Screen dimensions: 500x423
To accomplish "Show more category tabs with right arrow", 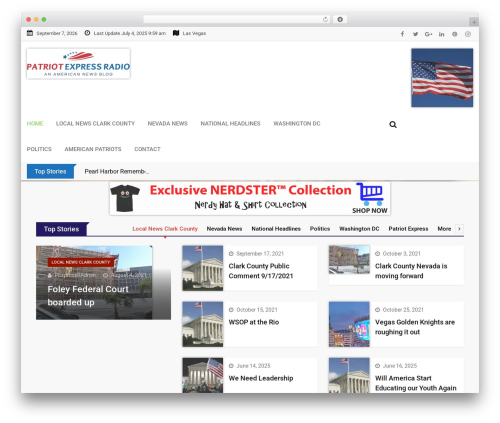I will tap(459, 229).
